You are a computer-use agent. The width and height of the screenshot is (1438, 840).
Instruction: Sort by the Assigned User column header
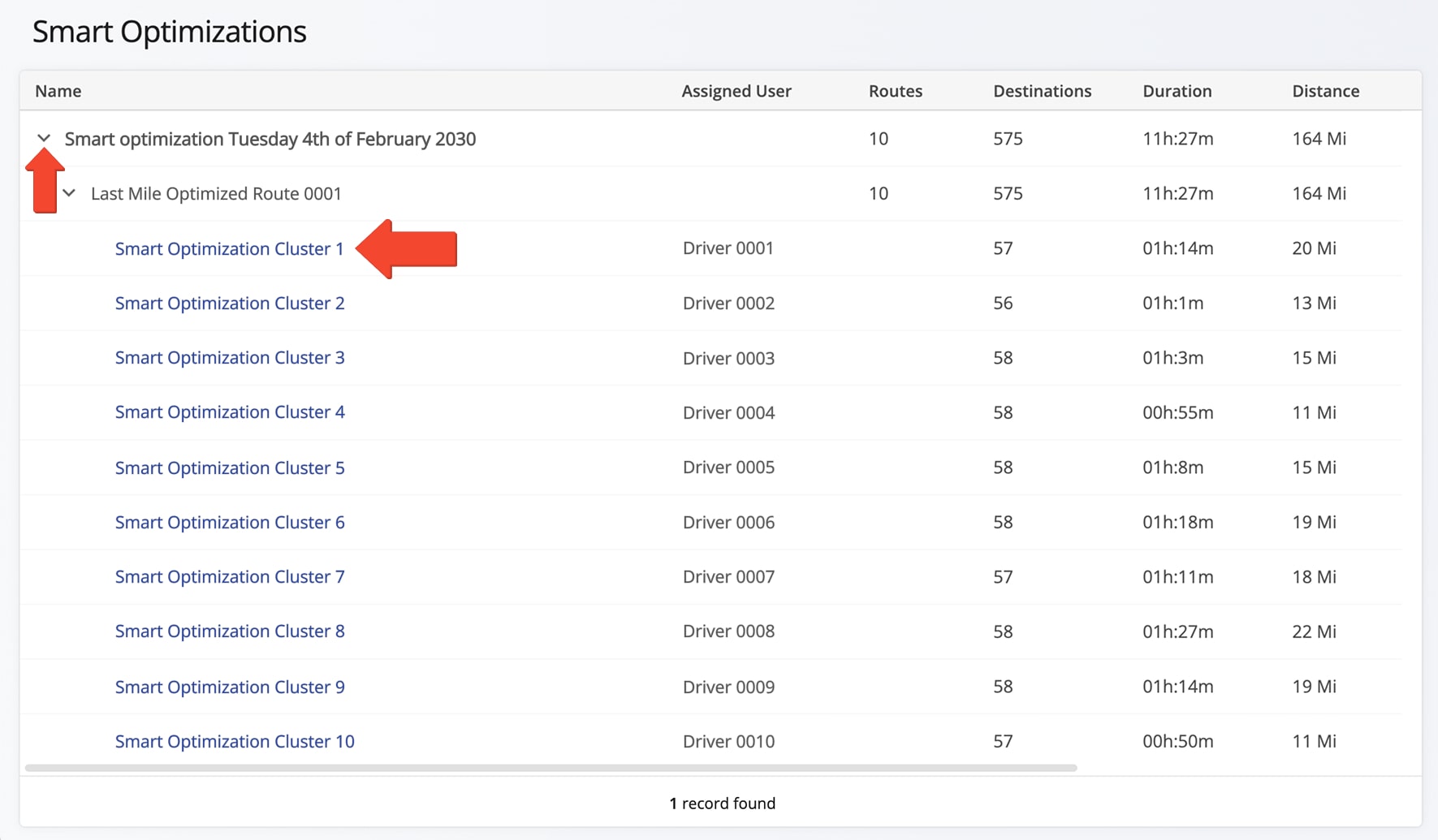coord(736,91)
